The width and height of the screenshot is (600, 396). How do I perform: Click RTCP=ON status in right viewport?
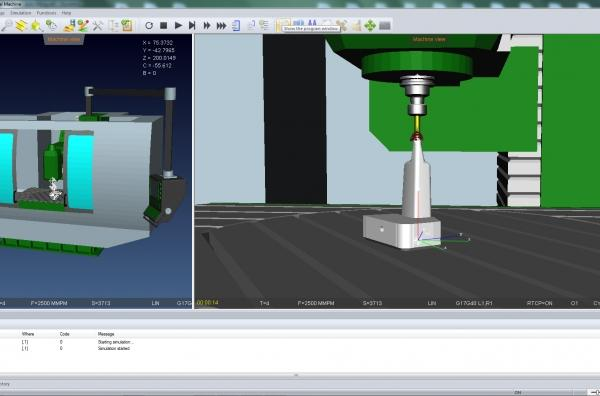click(539, 303)
